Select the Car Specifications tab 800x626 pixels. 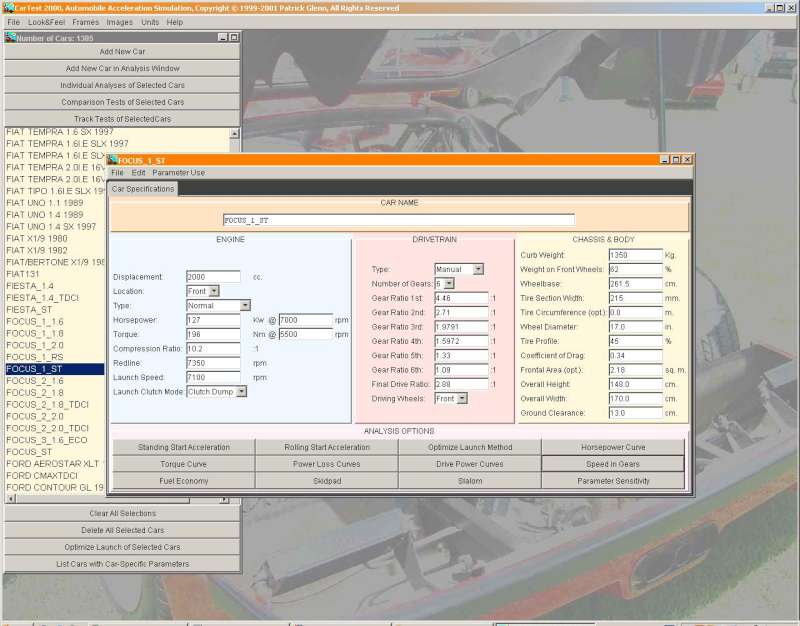coord(143,188)
